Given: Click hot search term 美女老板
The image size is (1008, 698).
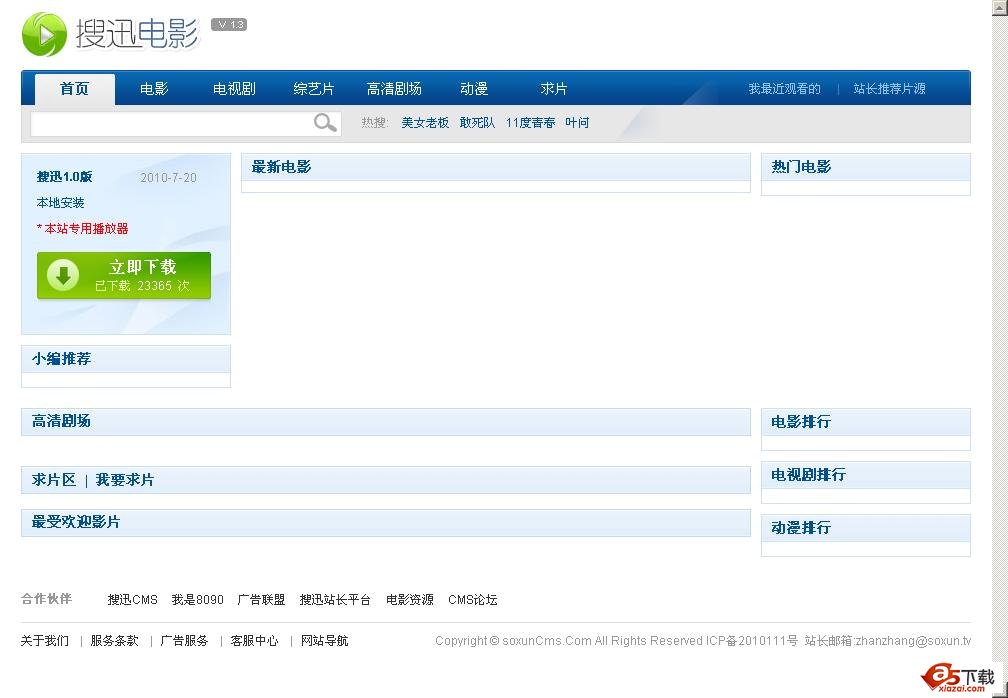Looking at the screenshot, I should click(425, 123).
